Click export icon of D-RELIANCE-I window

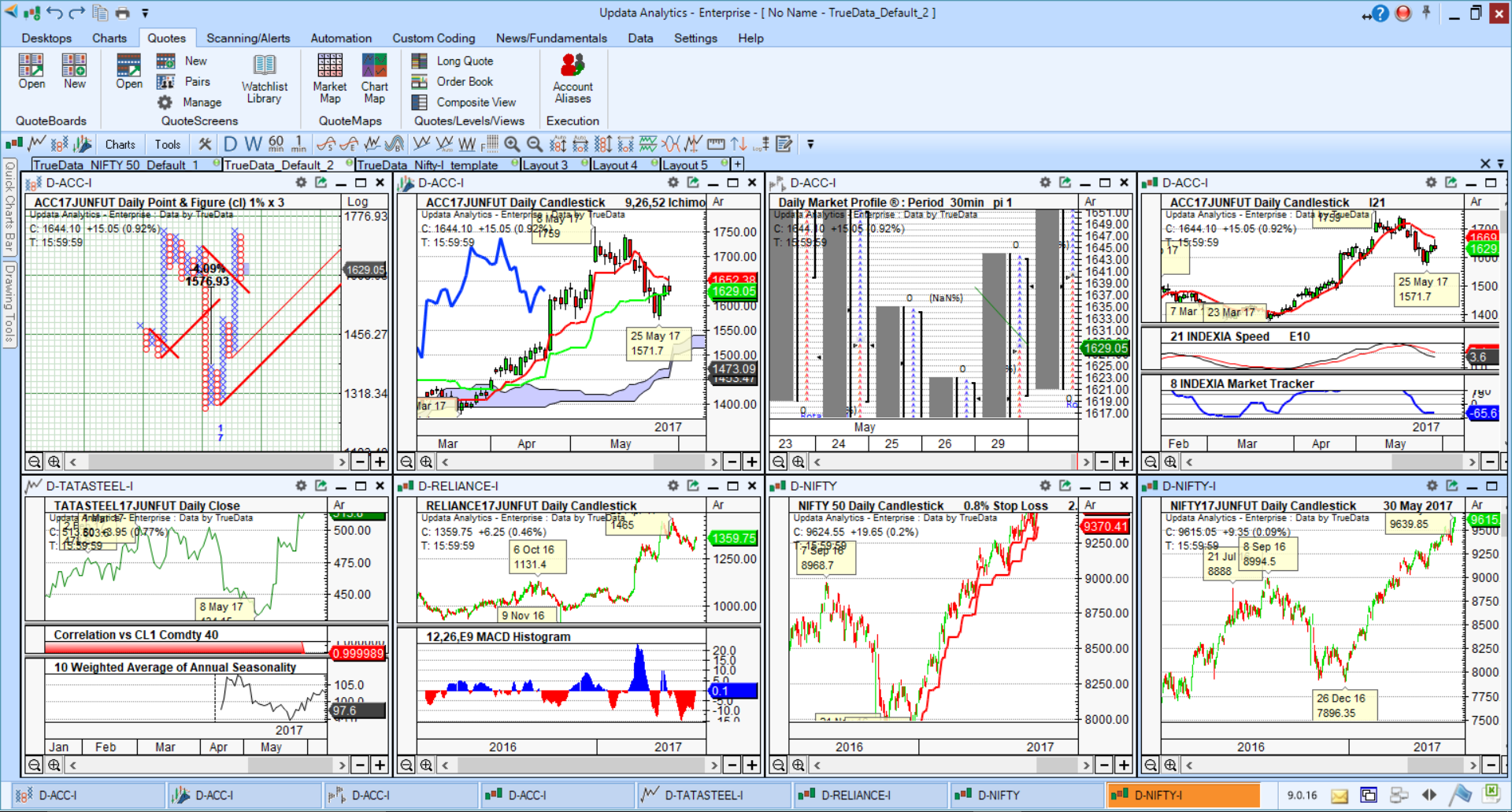tap(693, 486)
